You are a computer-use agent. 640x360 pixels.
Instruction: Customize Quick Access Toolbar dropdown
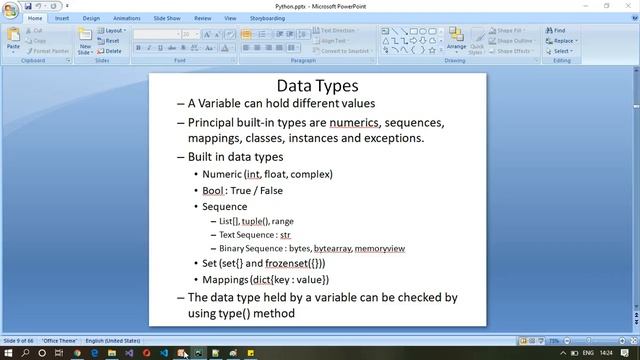tap(67, 6)
